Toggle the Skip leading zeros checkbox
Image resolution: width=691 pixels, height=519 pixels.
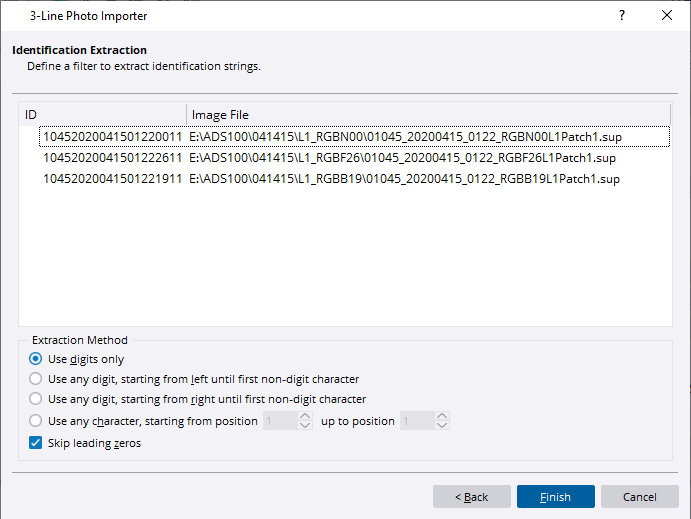(37, 443)
